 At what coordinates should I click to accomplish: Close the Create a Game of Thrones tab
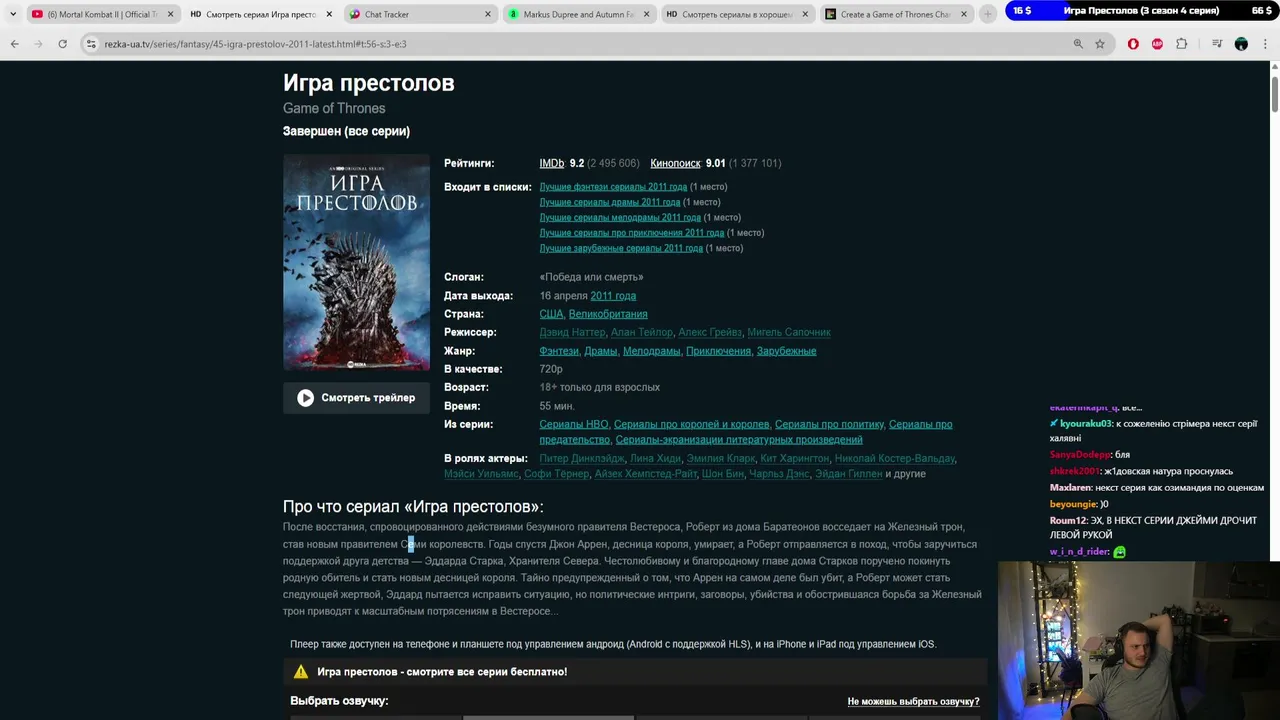tap(964, 14)
